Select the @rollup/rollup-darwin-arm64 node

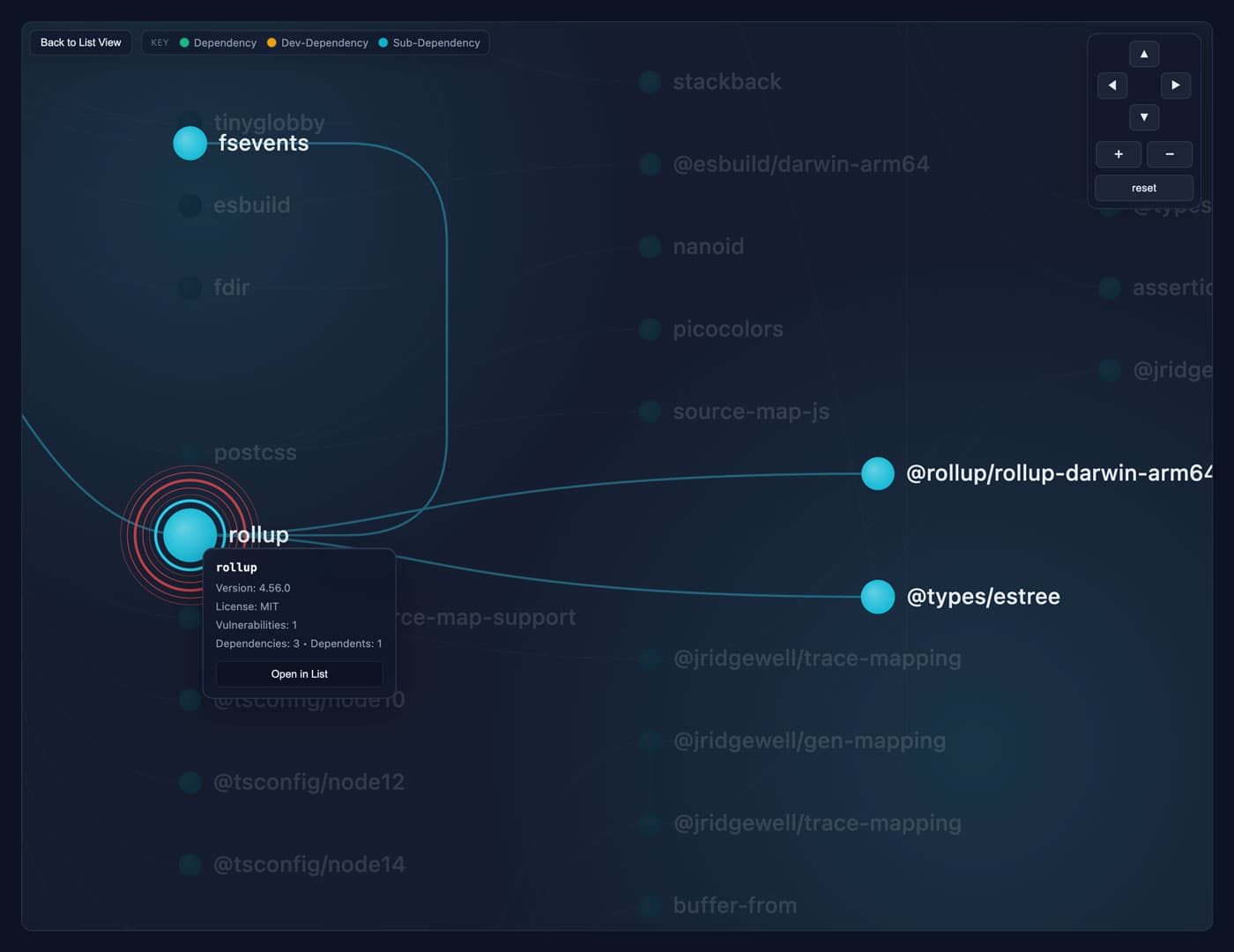tap(878, 473)
